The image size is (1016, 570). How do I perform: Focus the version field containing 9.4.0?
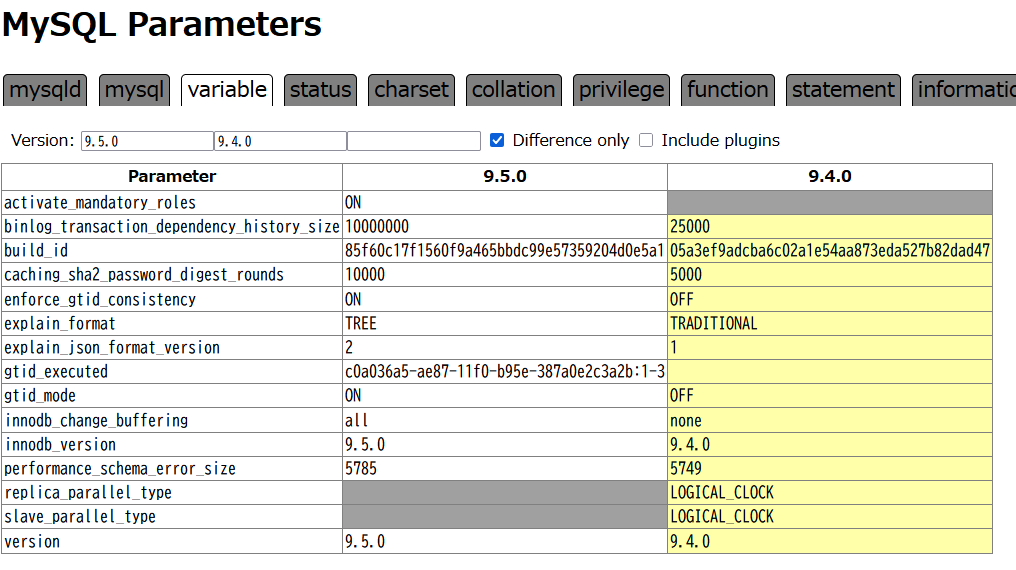pos(281,141)
